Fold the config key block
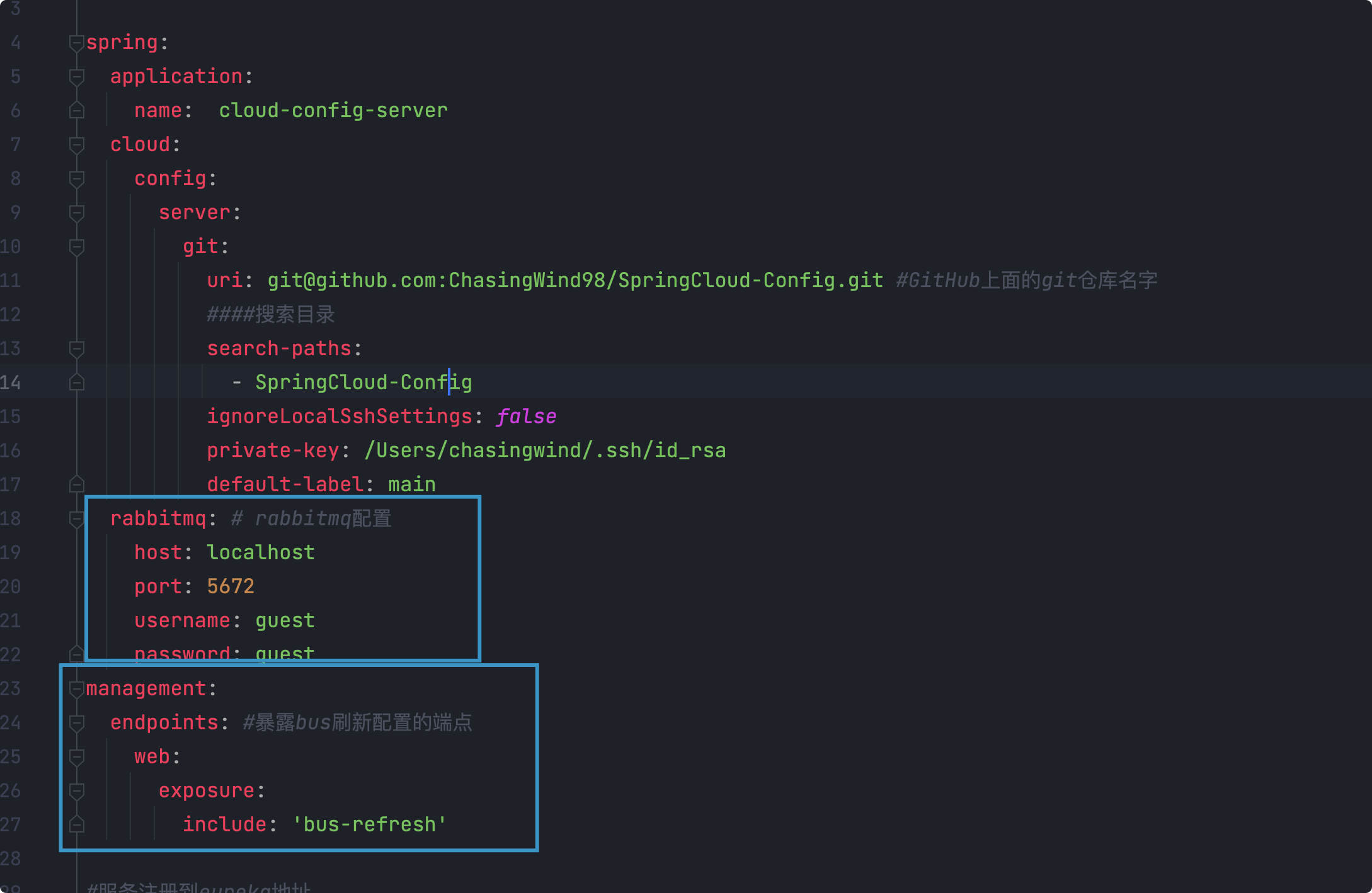Image resolution: width=1372 pixels, height=893 pixels. pyautogui.click(x=77, y=179)
